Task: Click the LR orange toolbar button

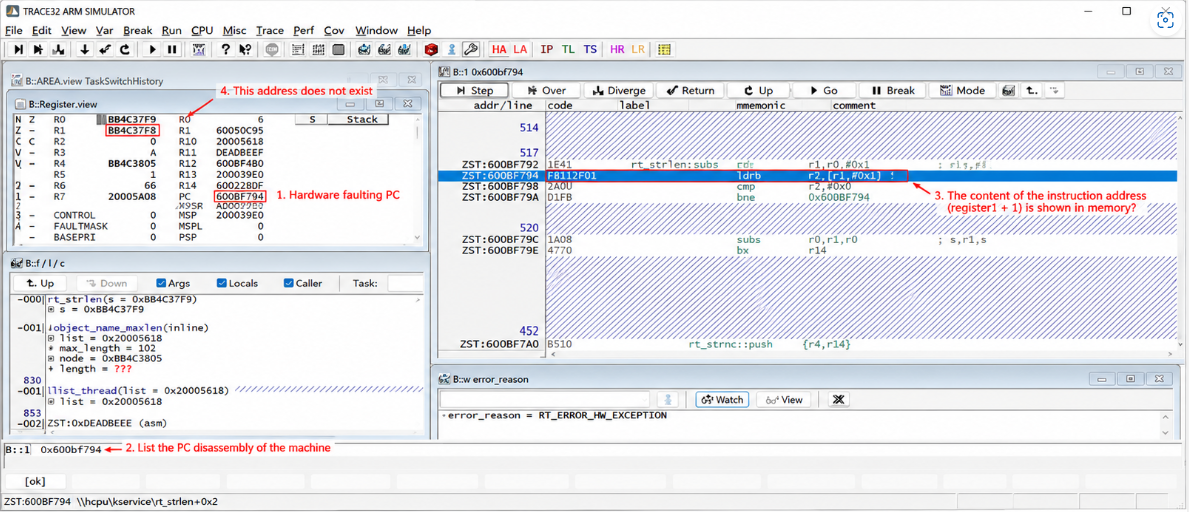Action: click(638, 49)
